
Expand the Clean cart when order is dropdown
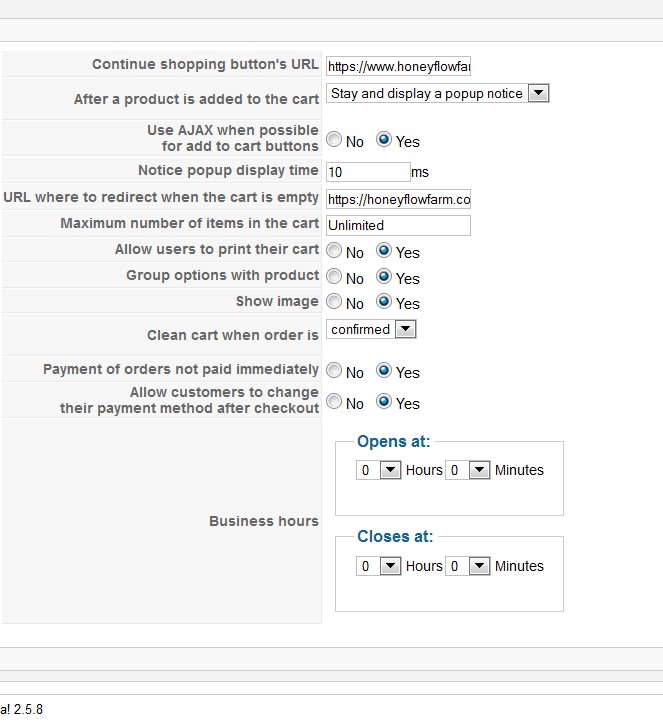click(371, 329)
